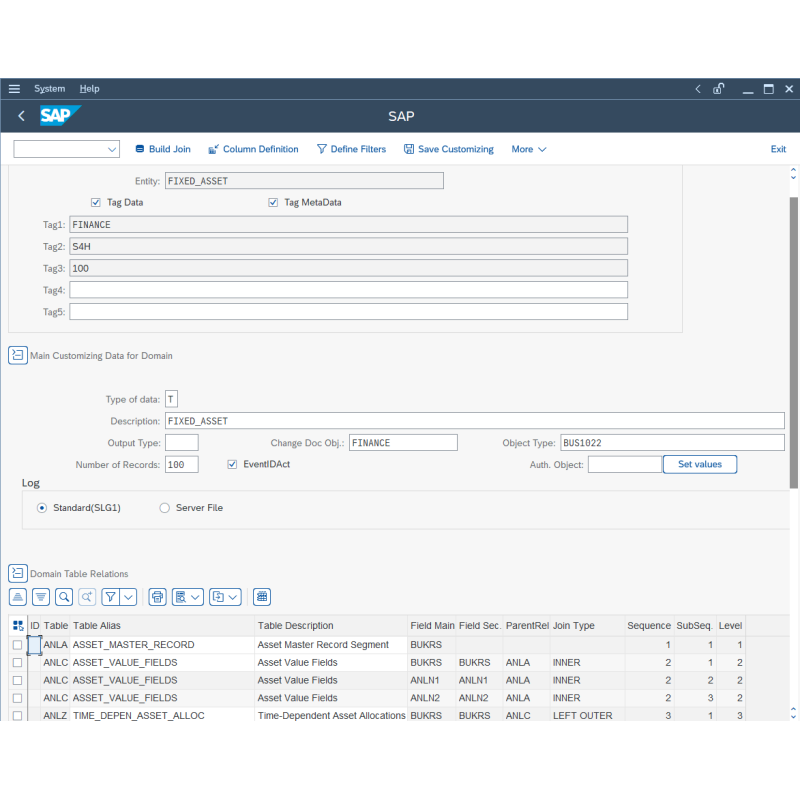Click the Object Type field BUS1022
The image size is (800, 800).
[672, 443]
